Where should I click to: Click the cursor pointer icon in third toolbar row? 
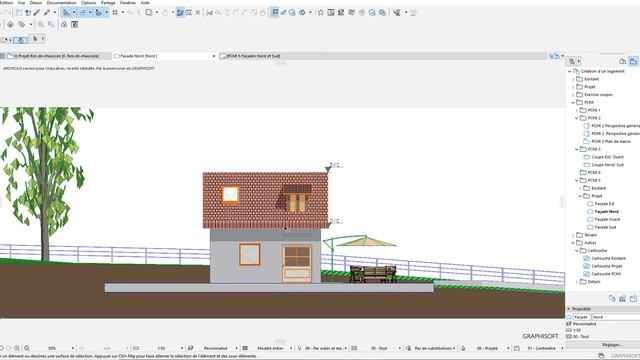coord(35,39)
